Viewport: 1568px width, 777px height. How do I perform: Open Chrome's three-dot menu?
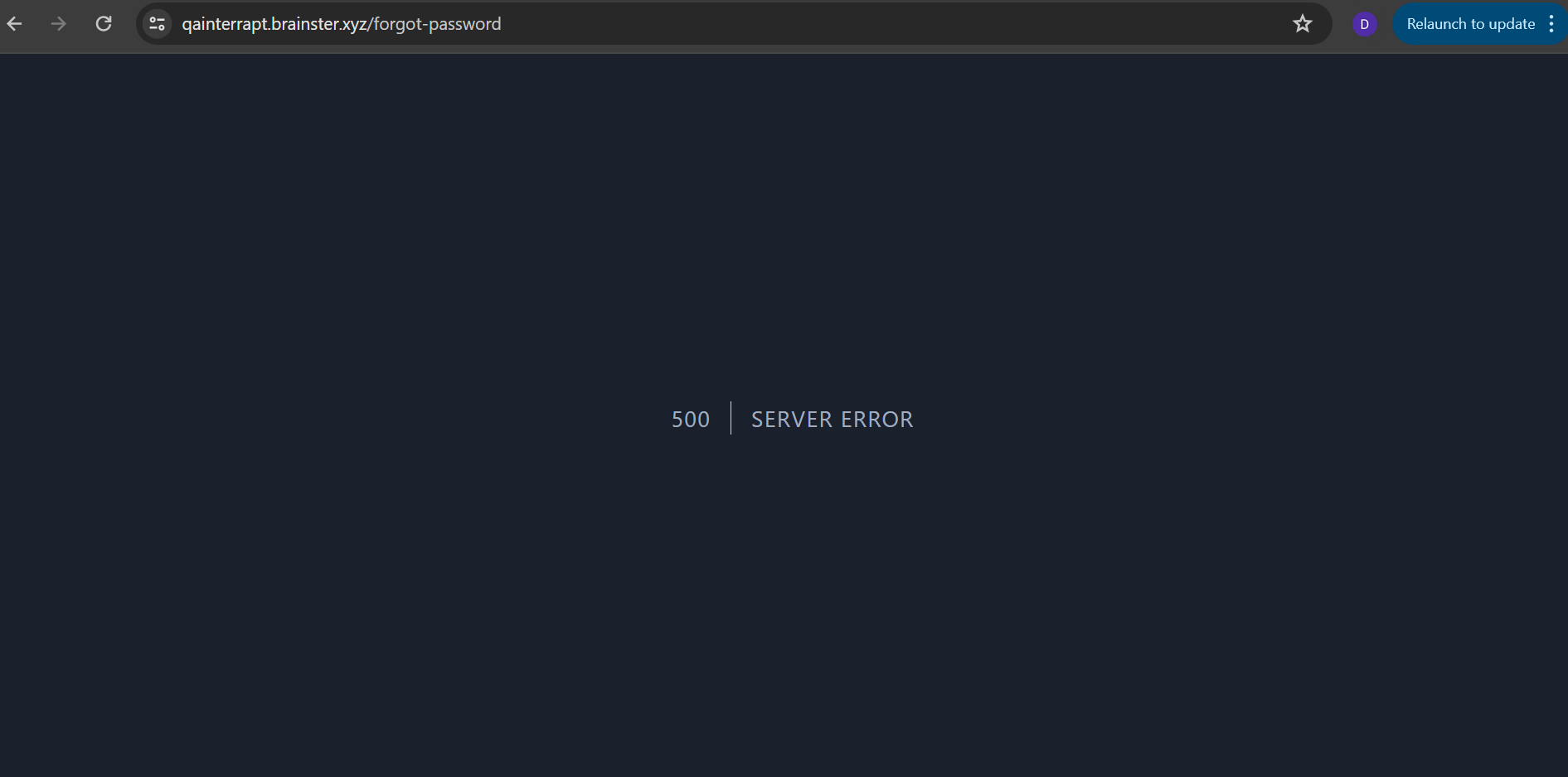click(x=1551, y=24)
